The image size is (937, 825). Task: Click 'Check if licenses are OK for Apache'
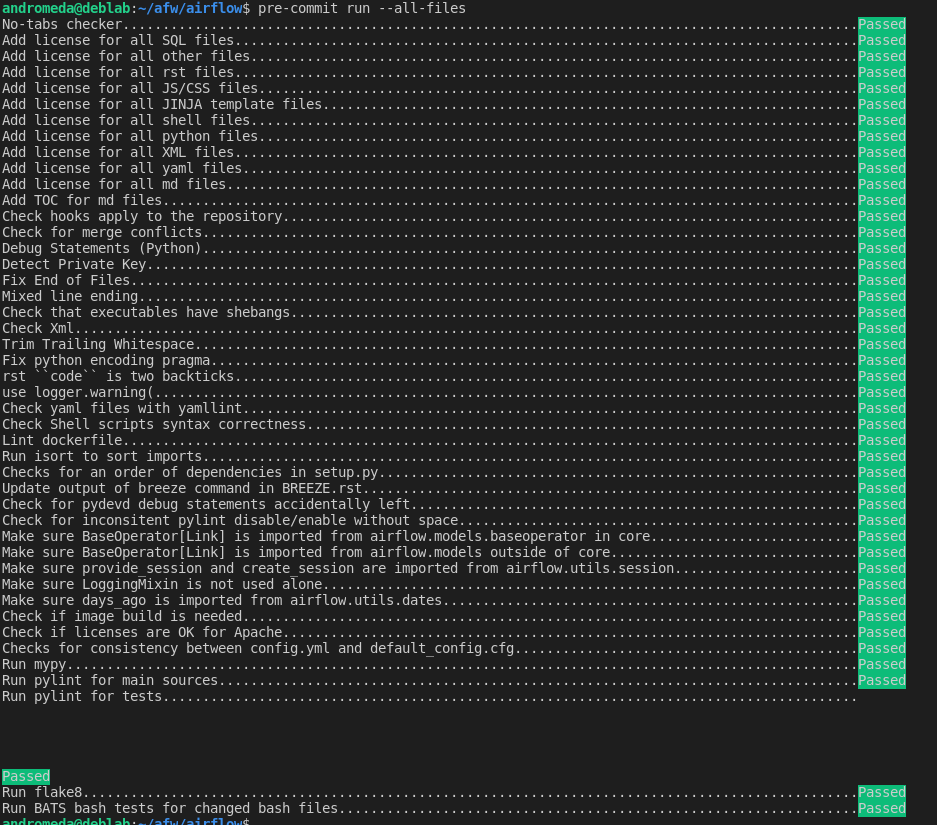click(142, 633)
